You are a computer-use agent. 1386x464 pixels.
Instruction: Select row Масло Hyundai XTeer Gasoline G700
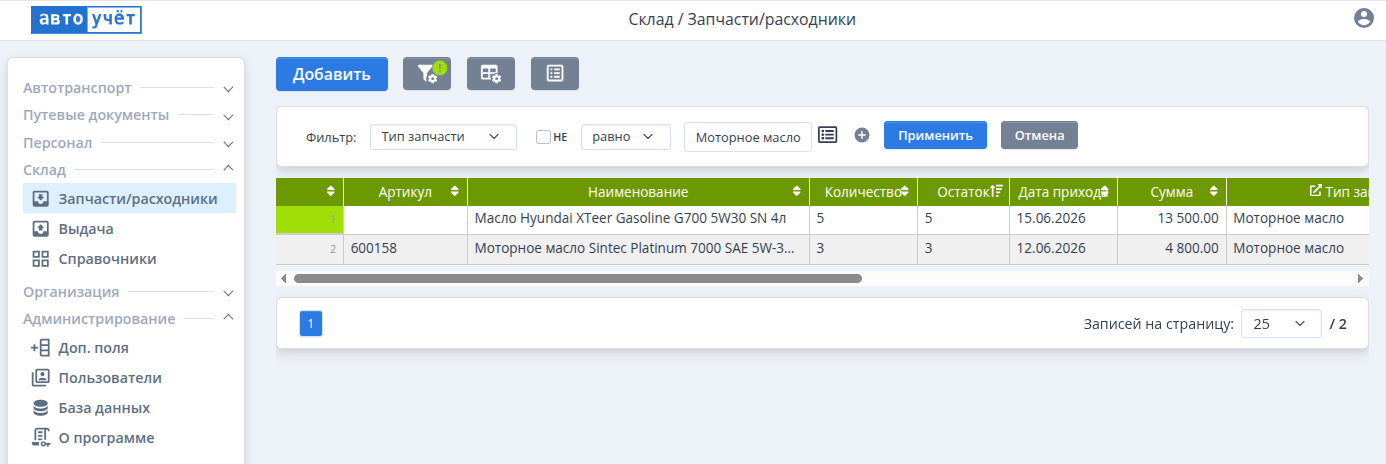coord(822,220)
